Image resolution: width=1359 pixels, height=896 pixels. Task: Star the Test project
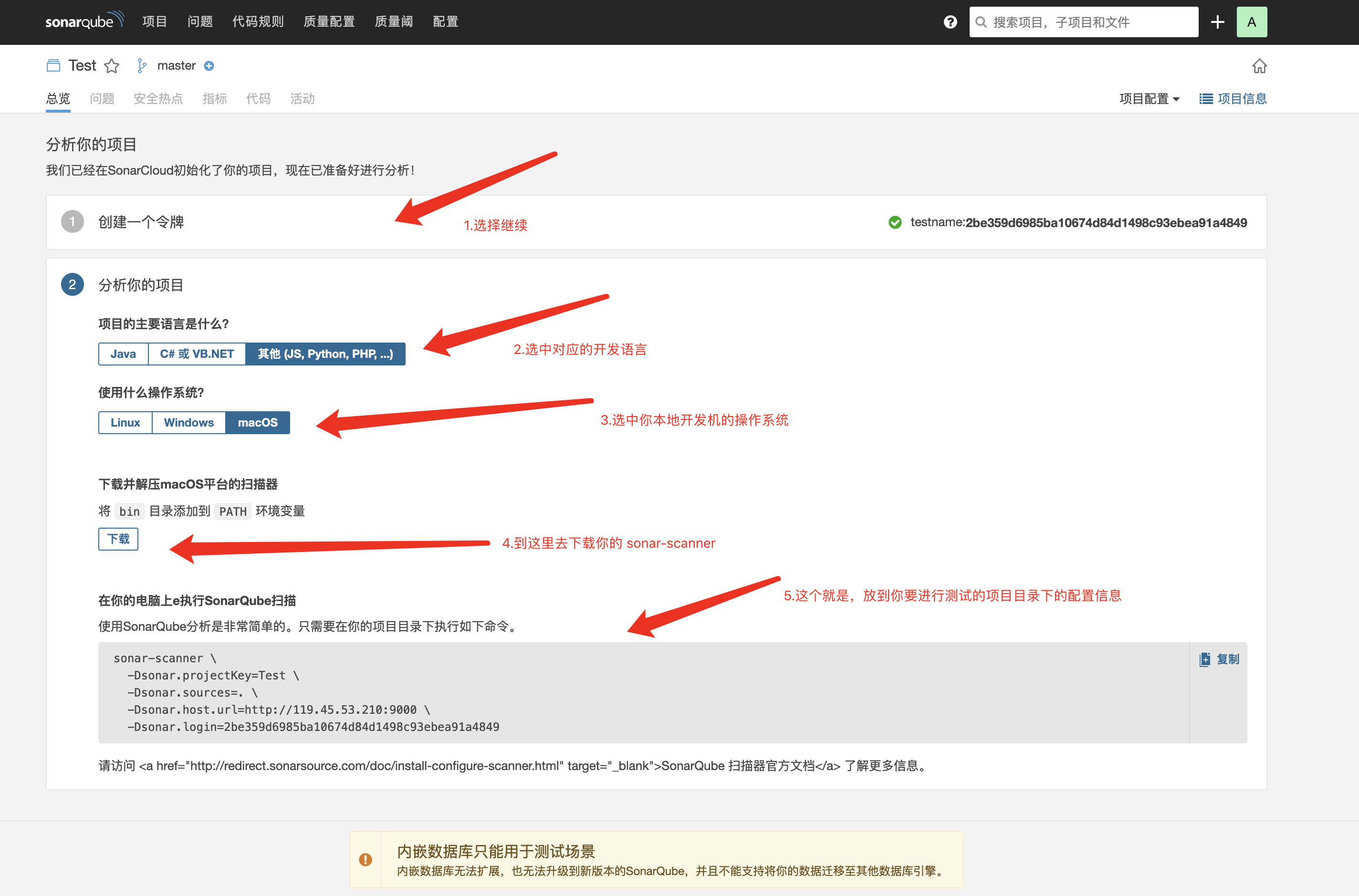click(x=112, y=66)
